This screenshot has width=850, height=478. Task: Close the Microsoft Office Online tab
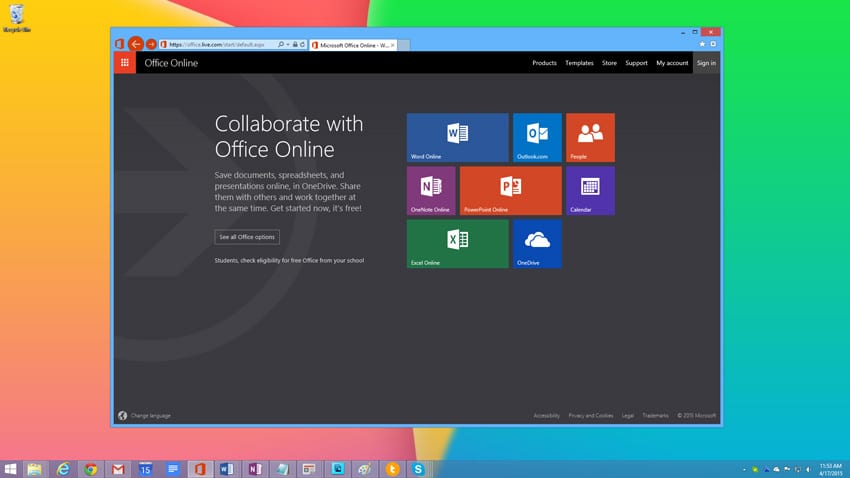coord(393,45)
